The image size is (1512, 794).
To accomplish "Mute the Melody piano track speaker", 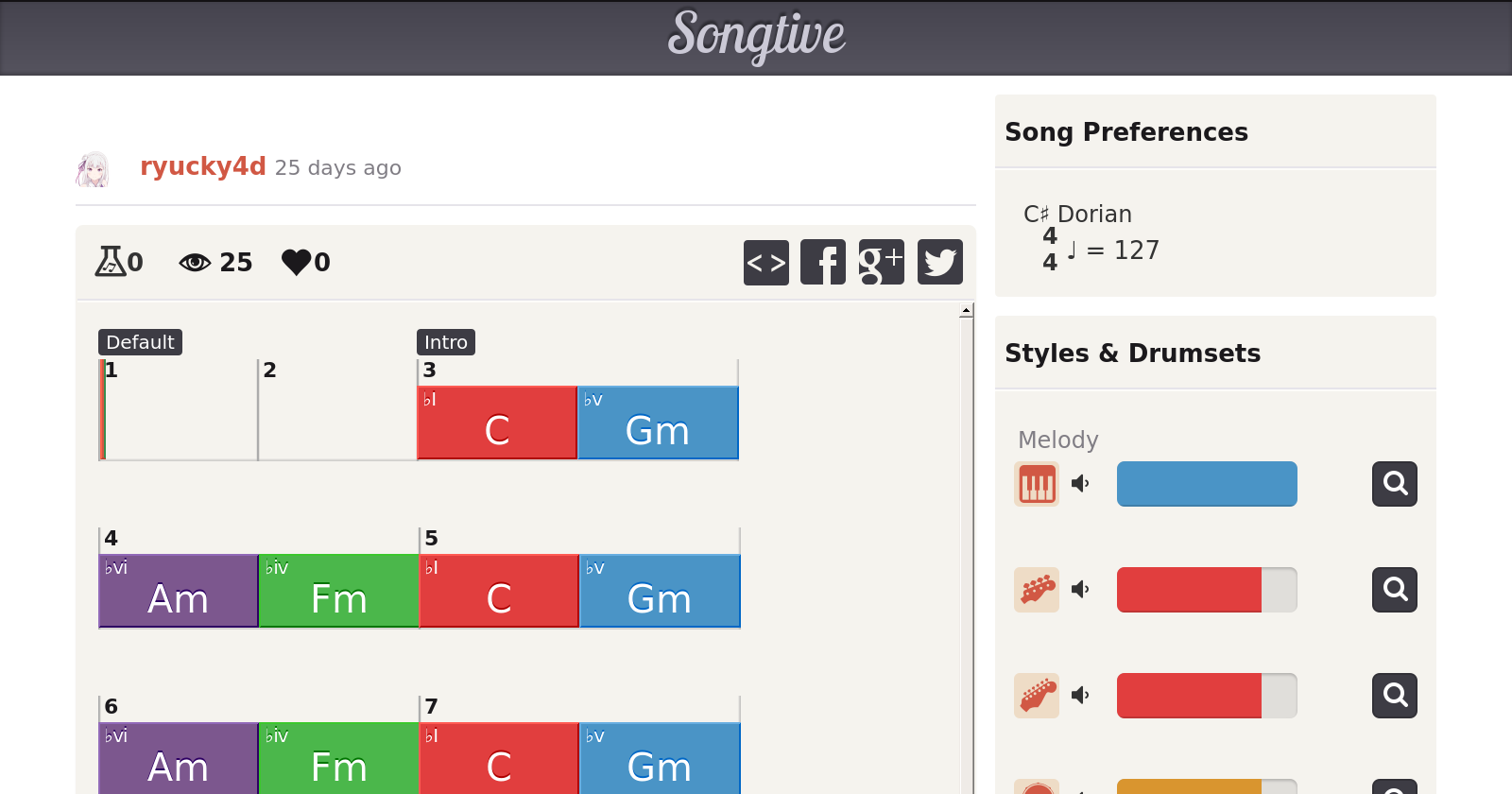I will [x=1080, y=484].
